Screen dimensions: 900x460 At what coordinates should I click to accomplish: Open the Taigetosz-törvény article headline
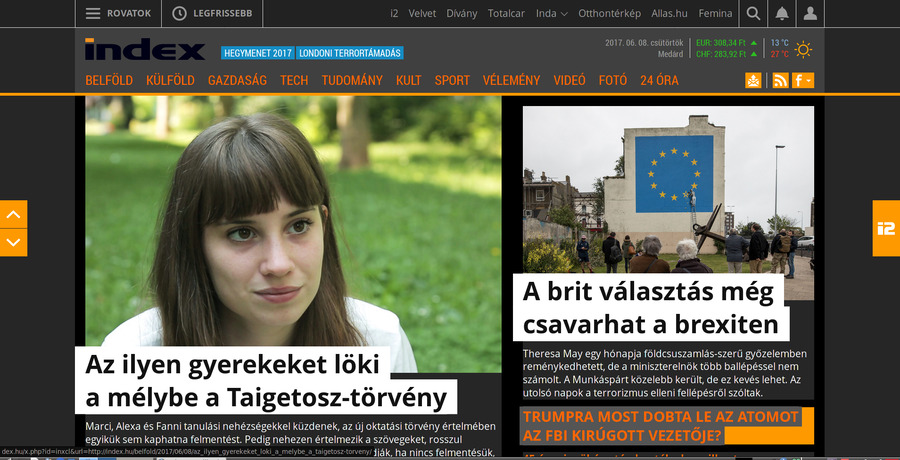[x=266, y=381]
